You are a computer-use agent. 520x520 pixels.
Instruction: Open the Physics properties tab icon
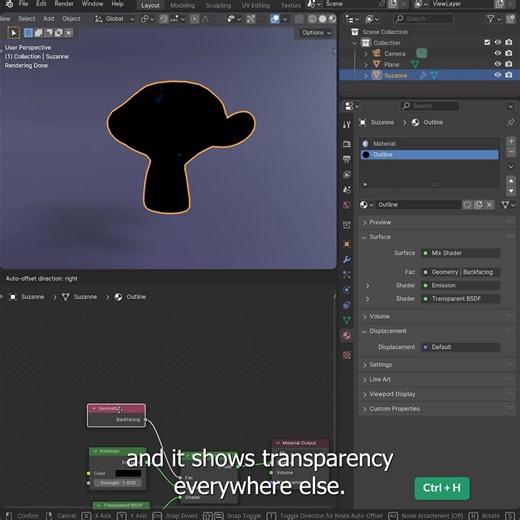pos(347,290)
